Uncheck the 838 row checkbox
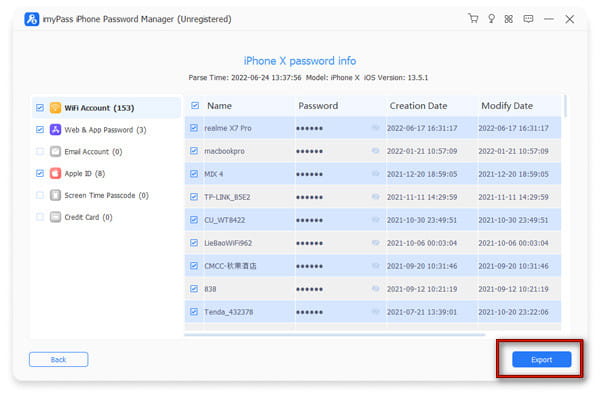The image size is (600, 393). (194, 289)
